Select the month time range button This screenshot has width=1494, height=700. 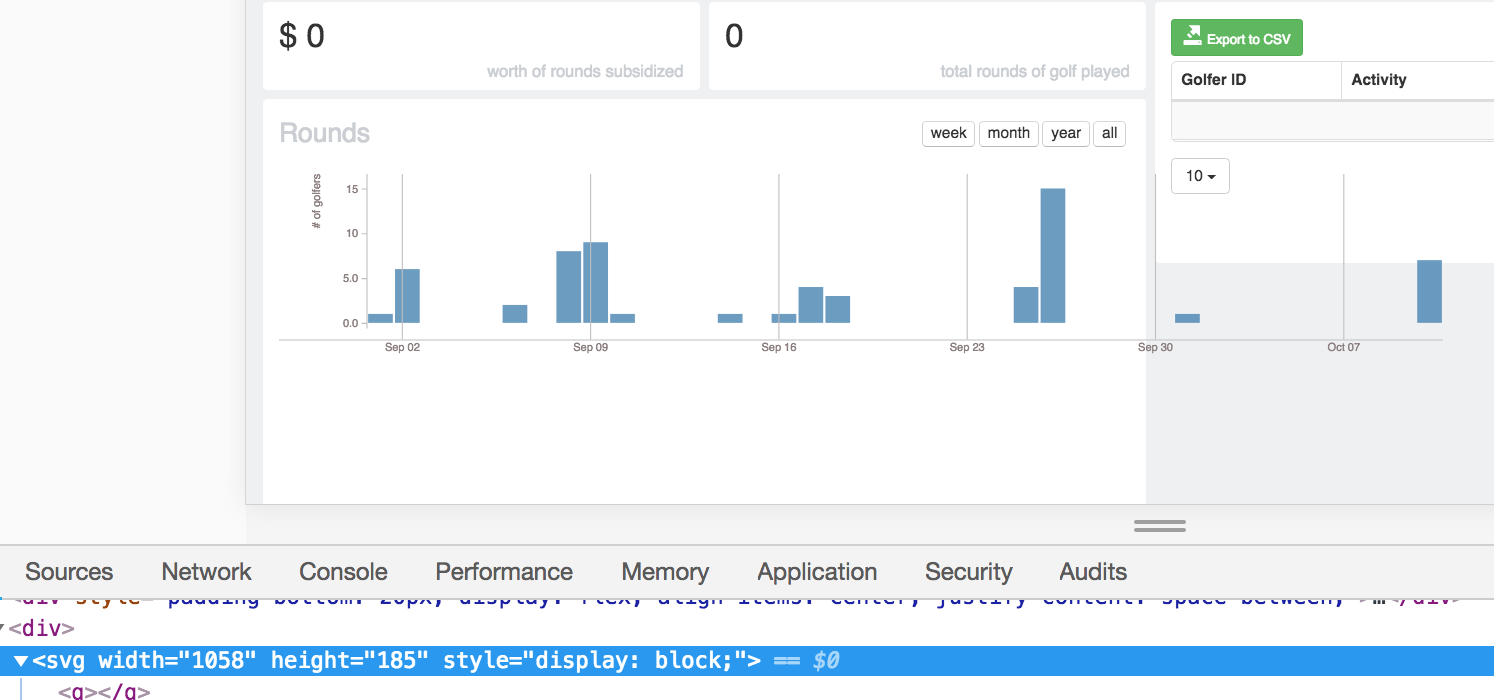(1008, 133)
